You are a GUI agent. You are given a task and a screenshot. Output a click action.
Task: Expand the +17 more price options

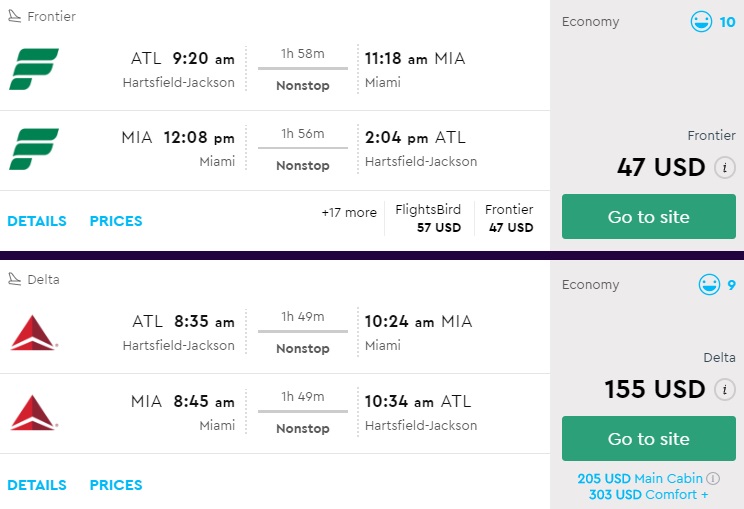point(349,213)
